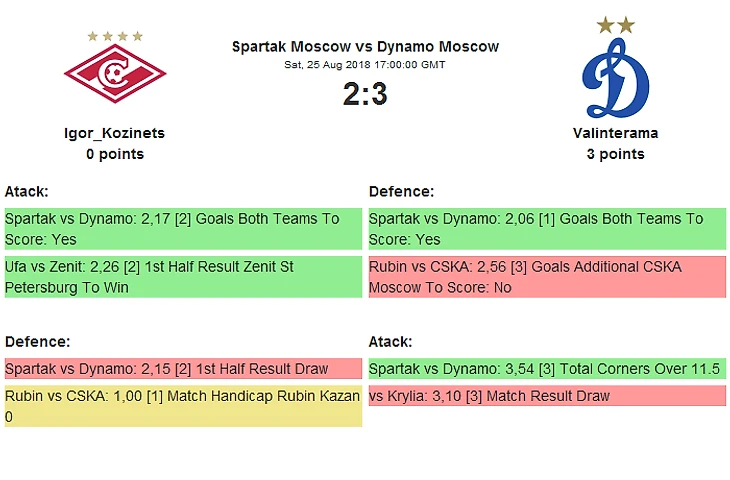
Task: Select the 1st Half Result Draw bet
Action: pos(182,368)
